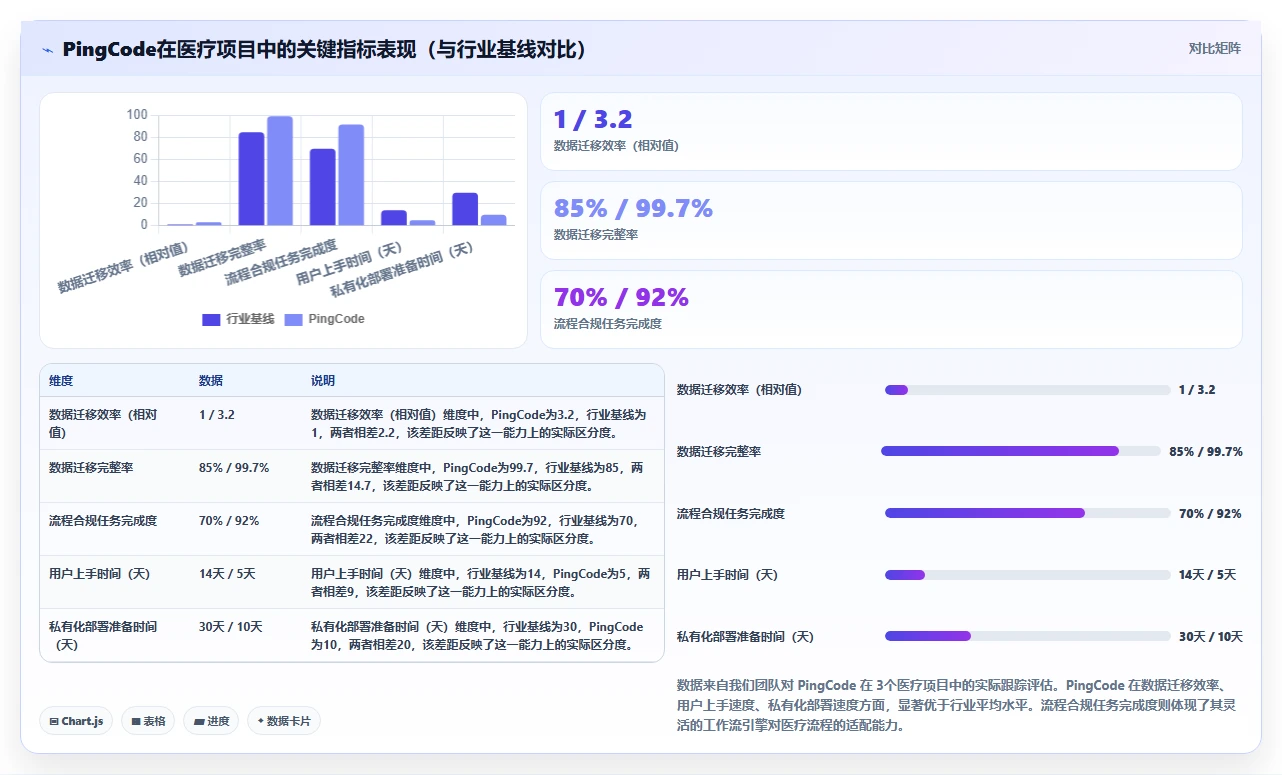Screen dimensions: 1282x775
Task: Click the 行业基线 bar for 用户上手时间
Action: pos(394,218)
